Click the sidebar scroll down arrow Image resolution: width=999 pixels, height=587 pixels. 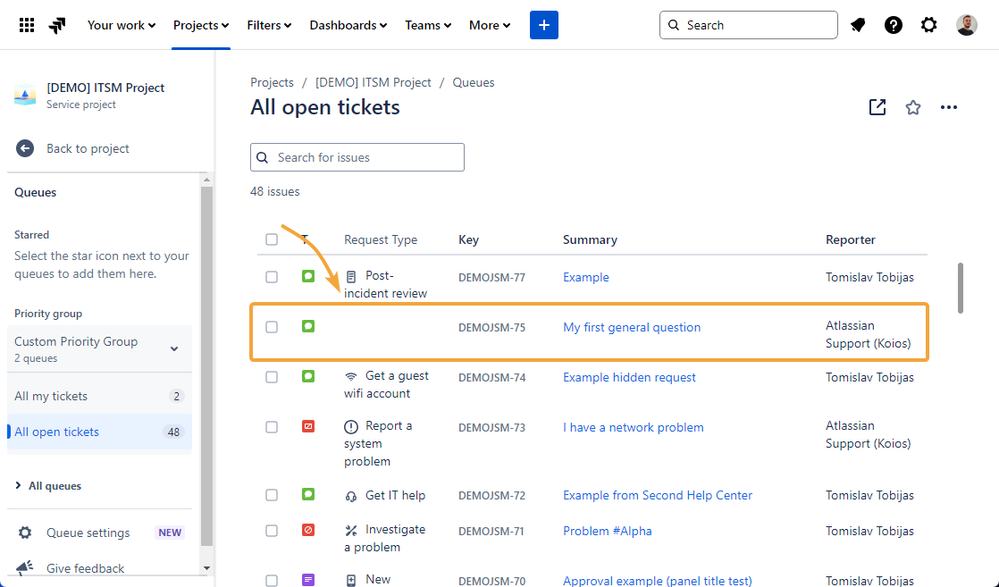pyautogui.click(x=206, y=567)
